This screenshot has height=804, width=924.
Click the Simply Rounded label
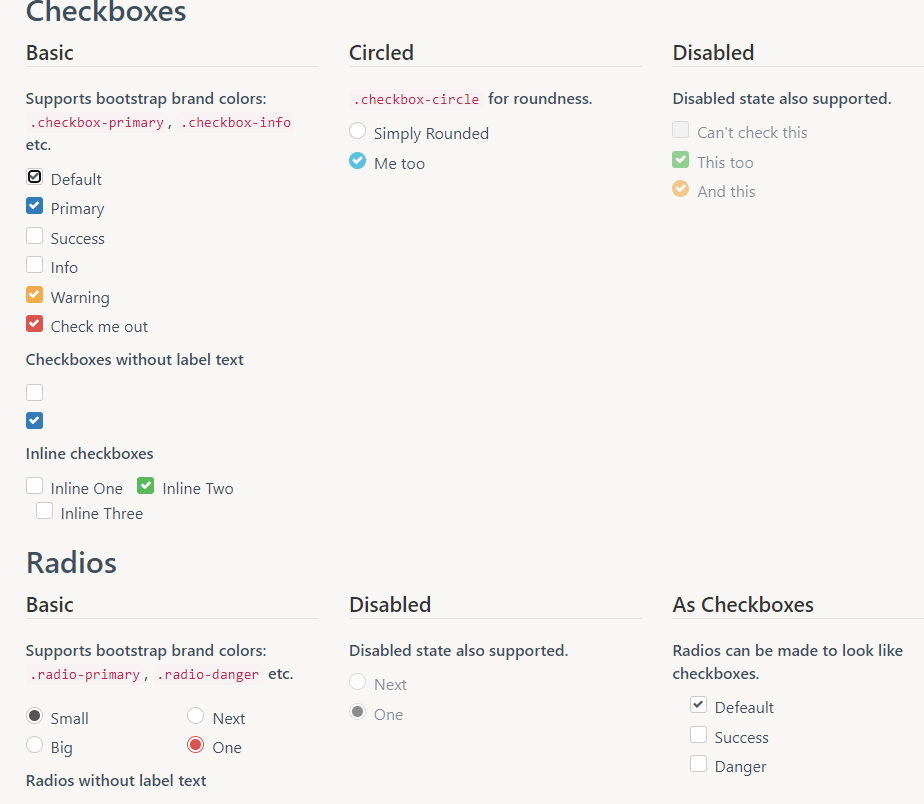pyautogui.click(x=431, y=134)
